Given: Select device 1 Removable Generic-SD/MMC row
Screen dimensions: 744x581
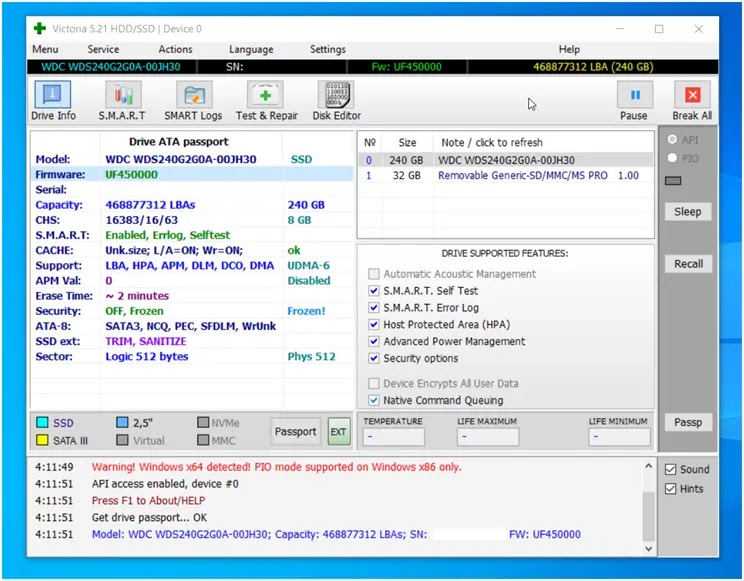Looking at the screenshot, I should 505,175.
